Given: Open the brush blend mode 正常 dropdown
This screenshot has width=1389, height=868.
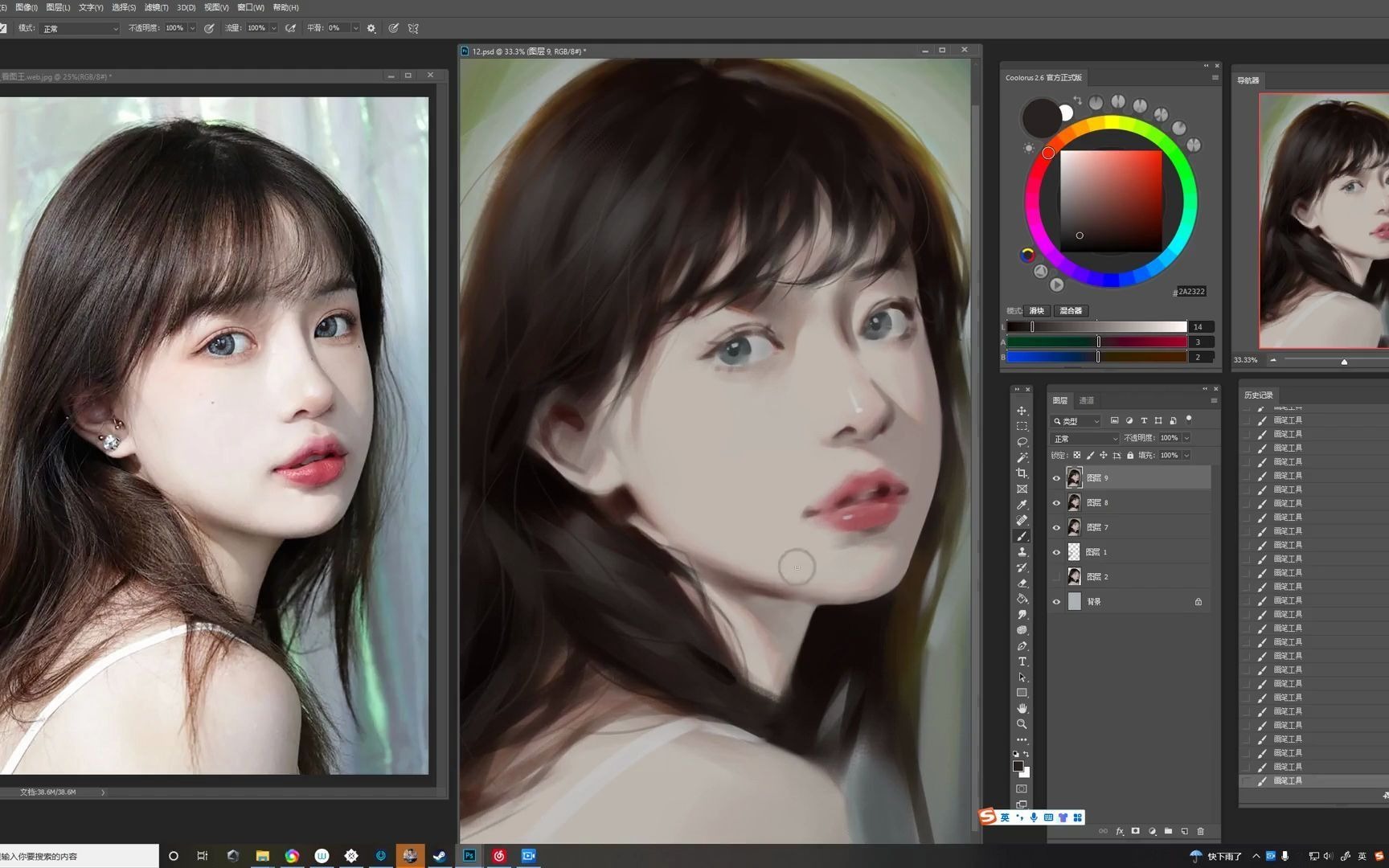Looking at the screenshot, I should click(80, 28).
